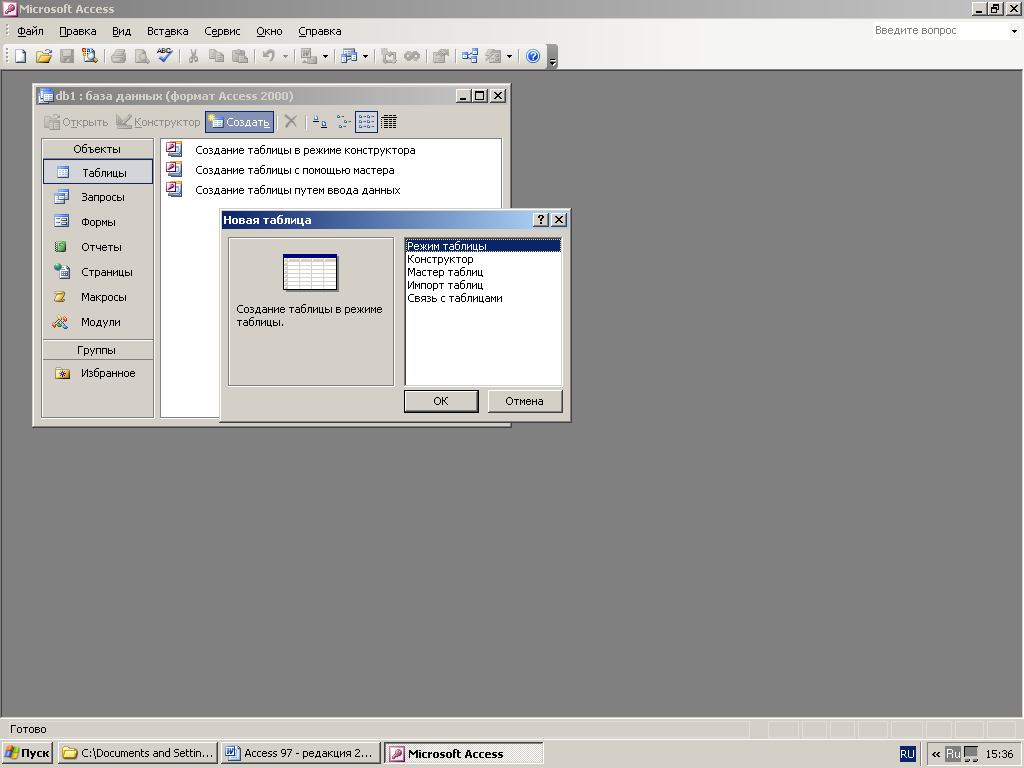Open the Справка menu
Screen dimensions: 1024x768
(x=320, y=31)
